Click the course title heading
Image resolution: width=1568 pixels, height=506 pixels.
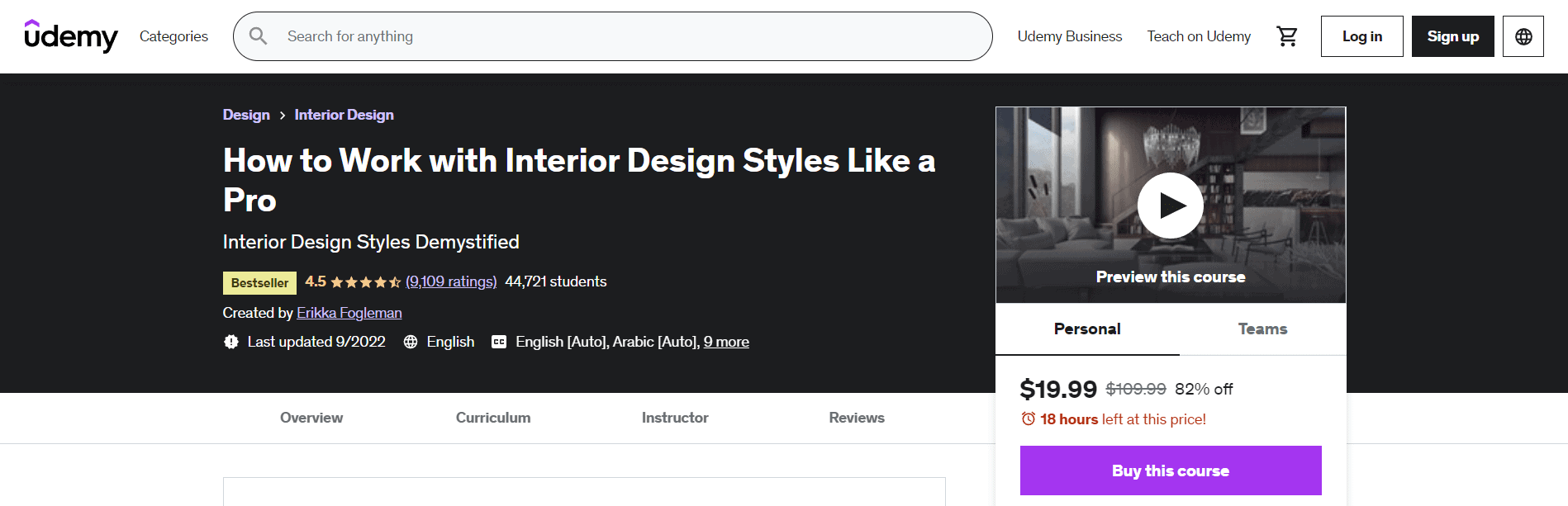[579, 180]
